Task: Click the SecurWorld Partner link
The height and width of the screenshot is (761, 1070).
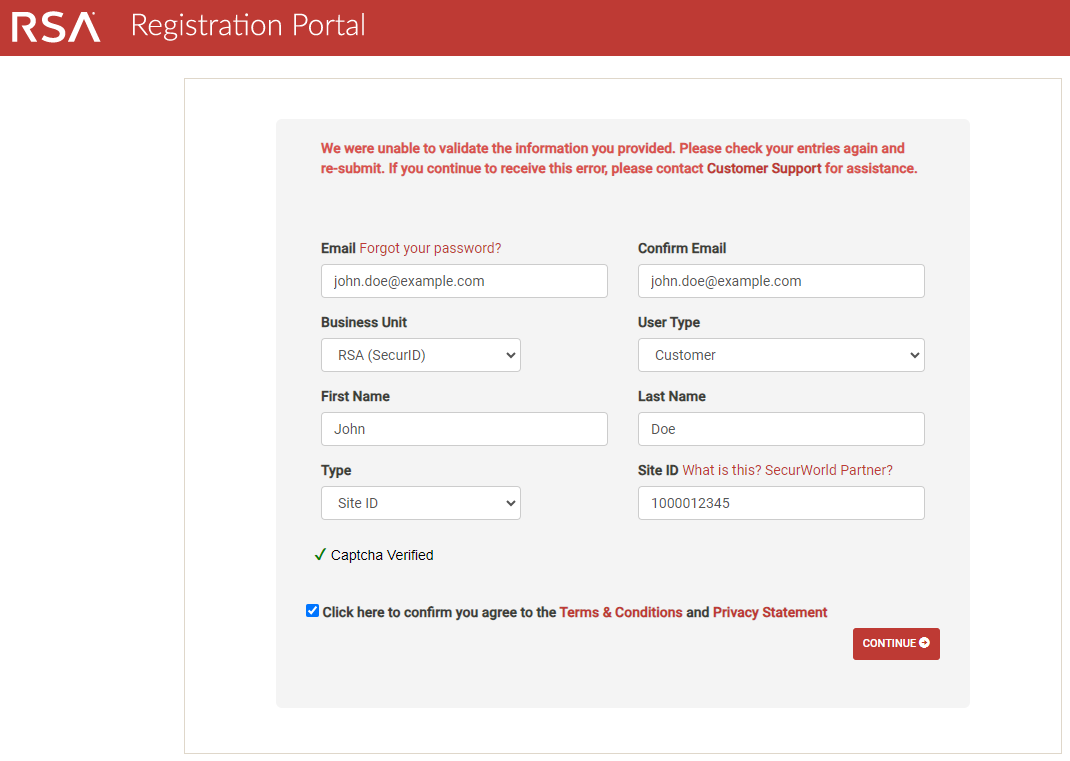Action: (830, 470)
